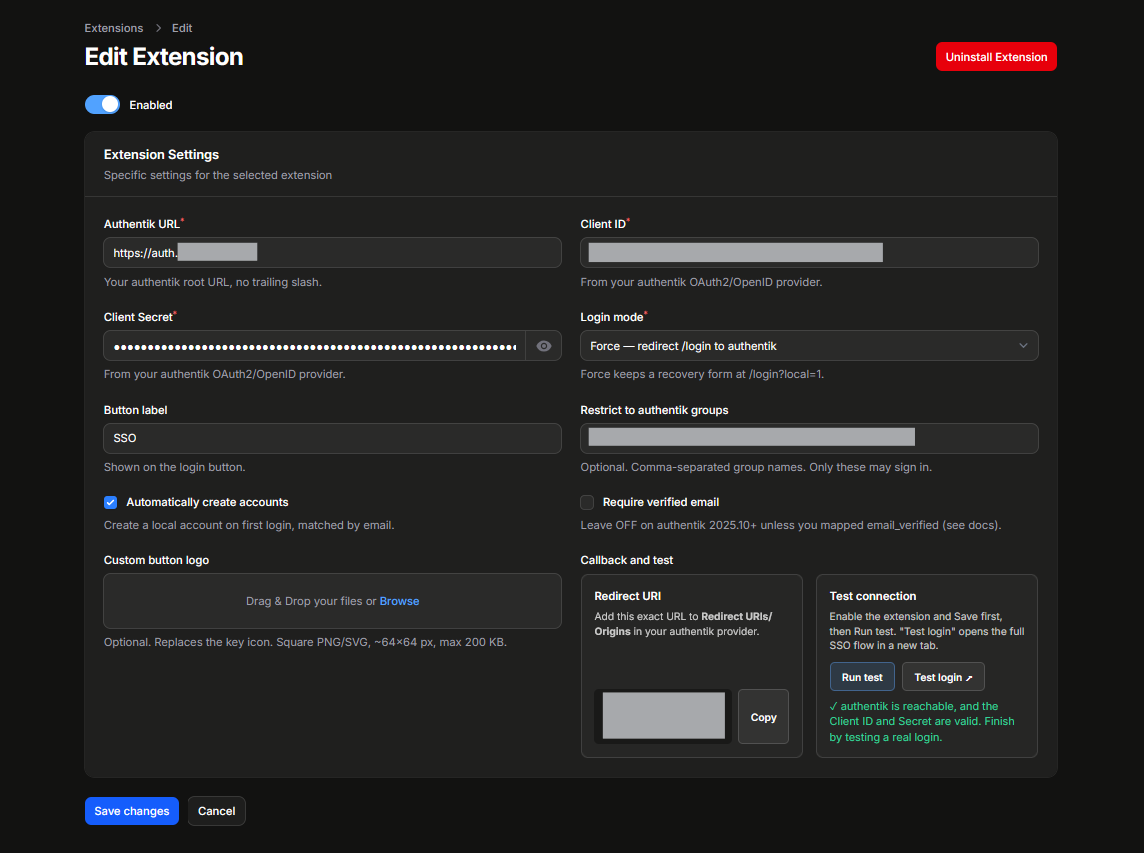Viewport: 1144px width, 853px height.
Task: Browse for a custom button logo
Action: pos(399,601)
